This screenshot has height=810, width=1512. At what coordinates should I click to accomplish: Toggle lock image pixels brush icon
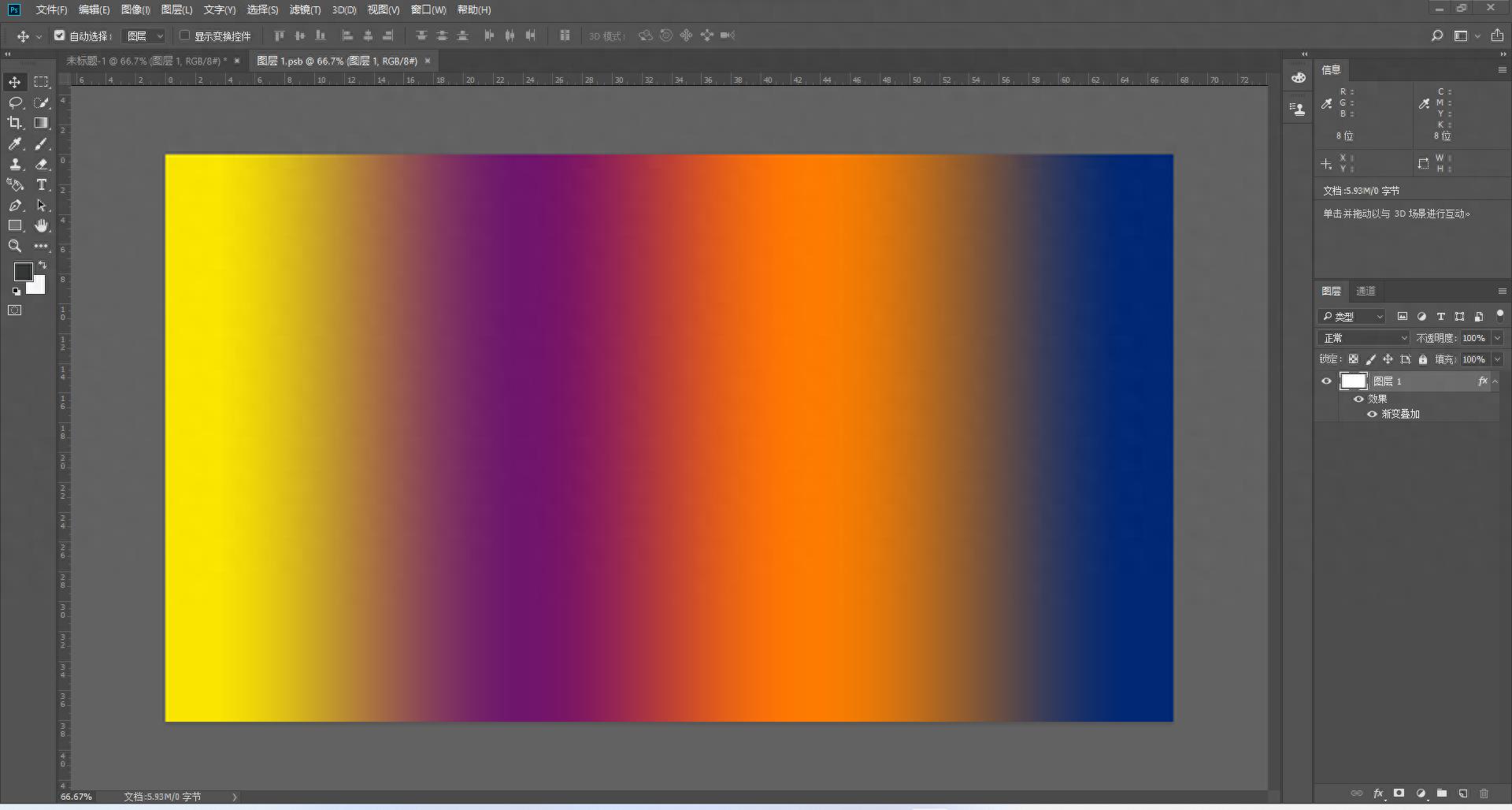point(1371,359)
